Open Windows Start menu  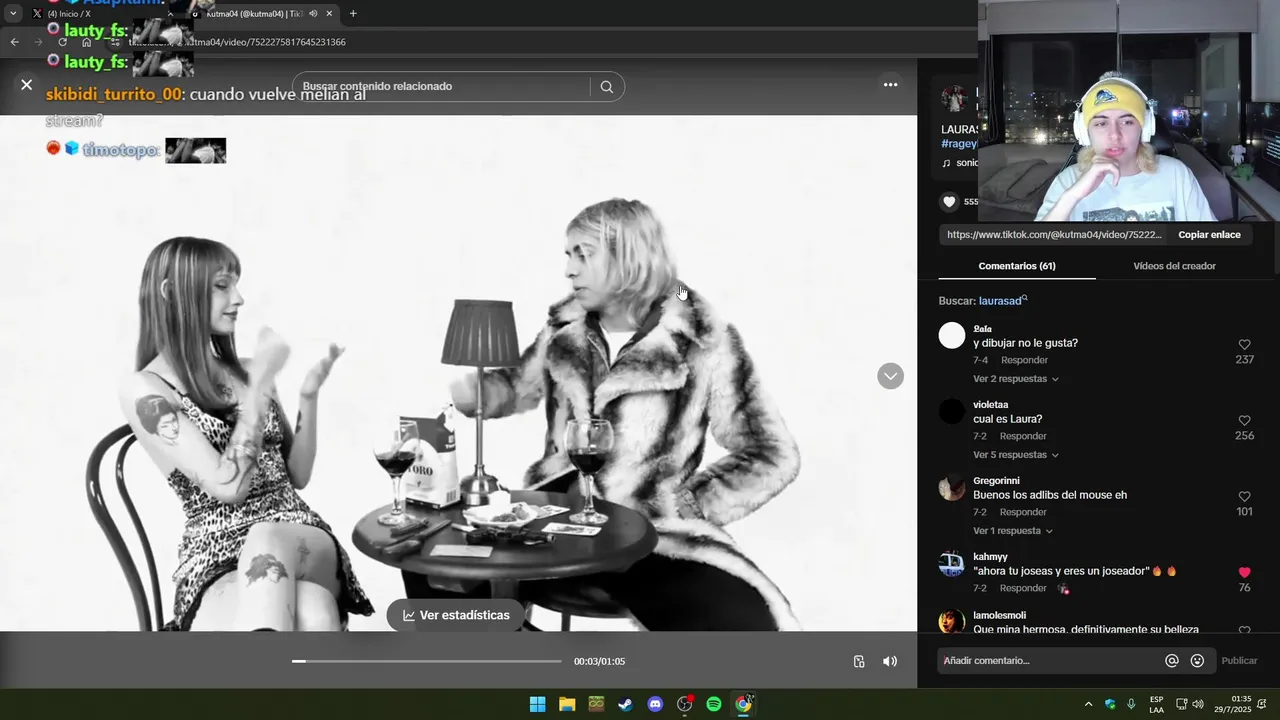(x=537, y=704)
